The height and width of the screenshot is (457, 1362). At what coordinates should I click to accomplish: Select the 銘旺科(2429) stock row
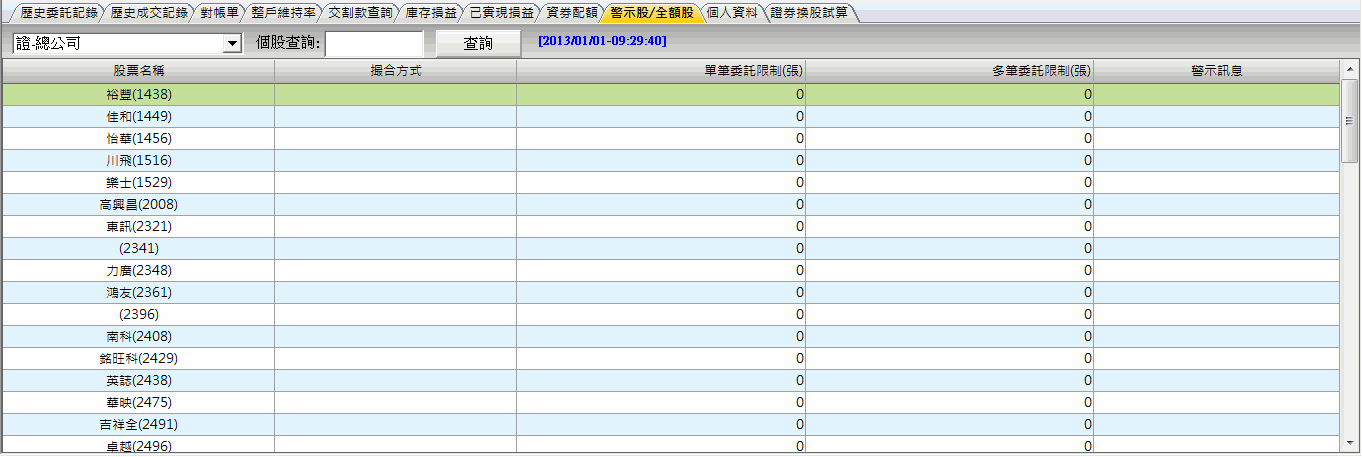139,358
